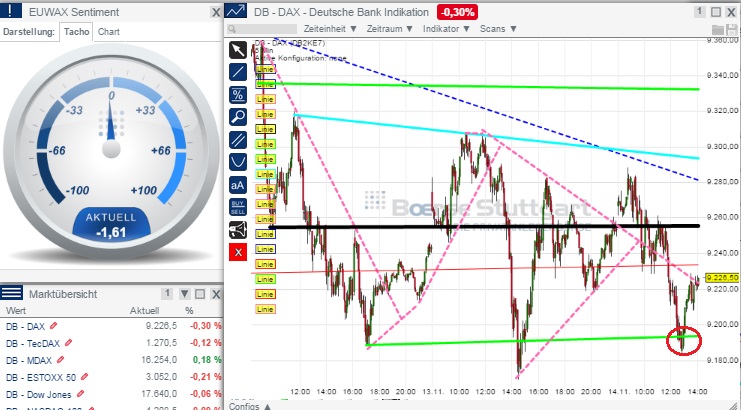Select the megaphone alert tool
Viewport: 741px width, 410px height.
coord(238,230)
